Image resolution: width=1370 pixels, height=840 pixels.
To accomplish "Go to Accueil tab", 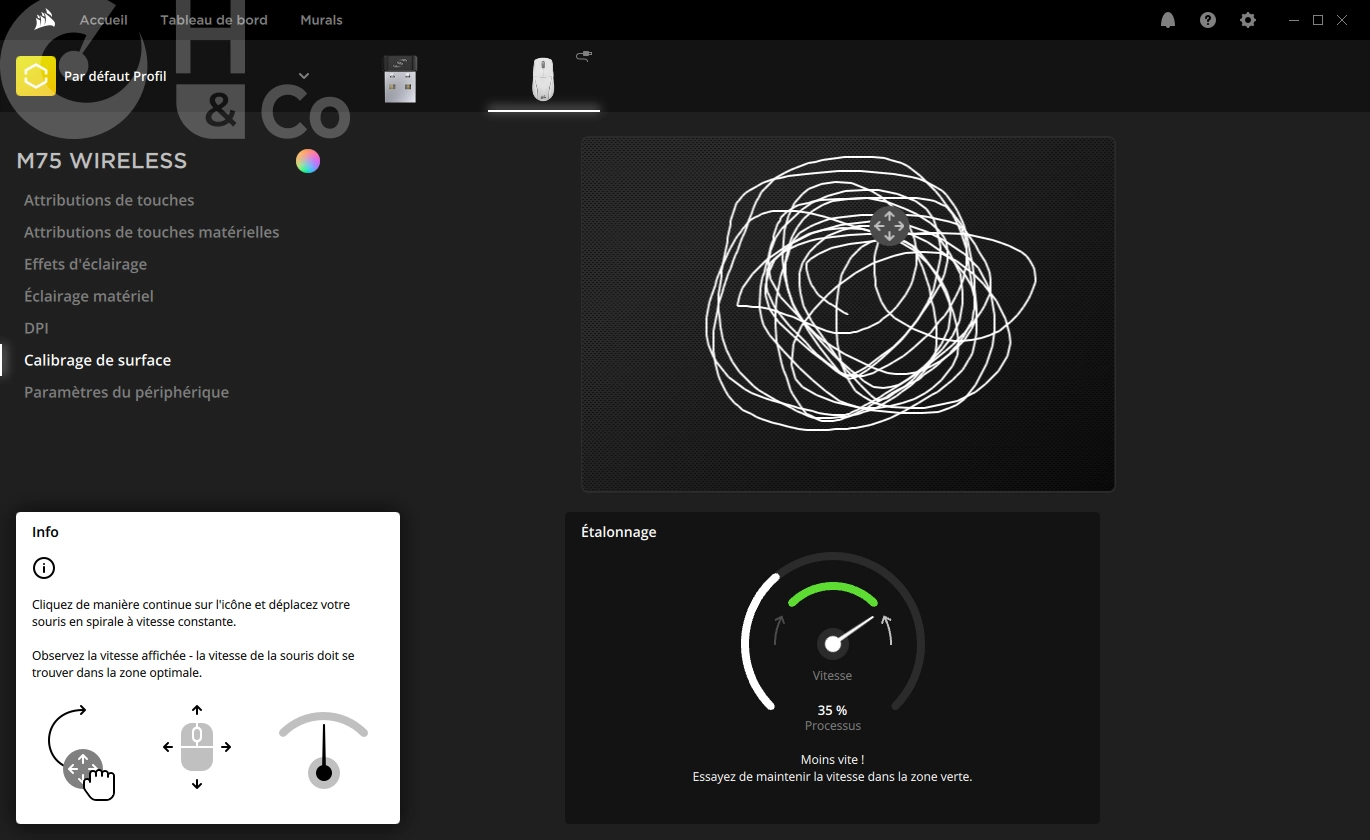I will [x=104, y=20].
